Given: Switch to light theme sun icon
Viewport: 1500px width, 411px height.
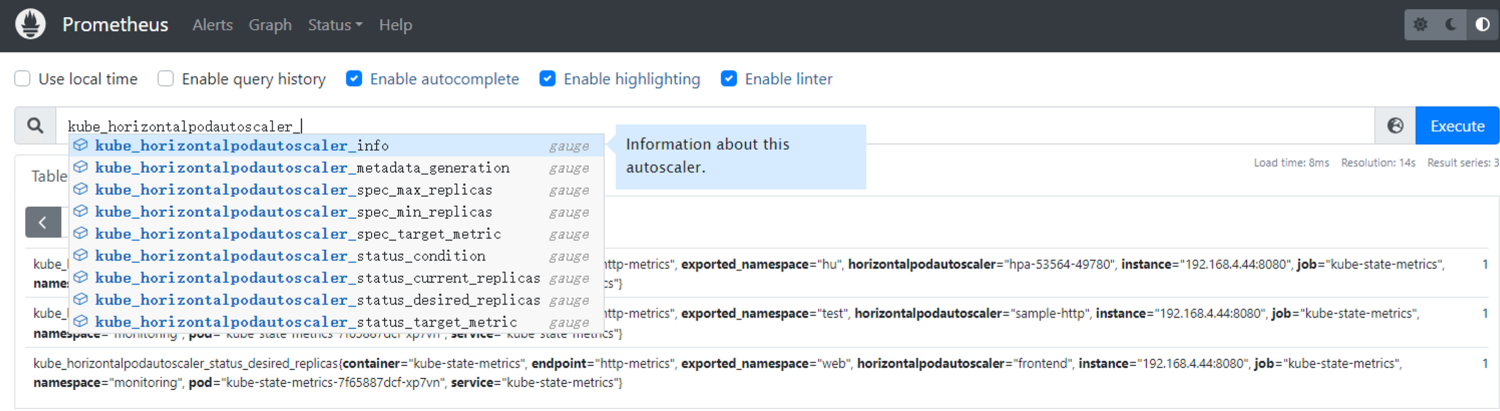Looking at the screenshot, I should 1421,25.
